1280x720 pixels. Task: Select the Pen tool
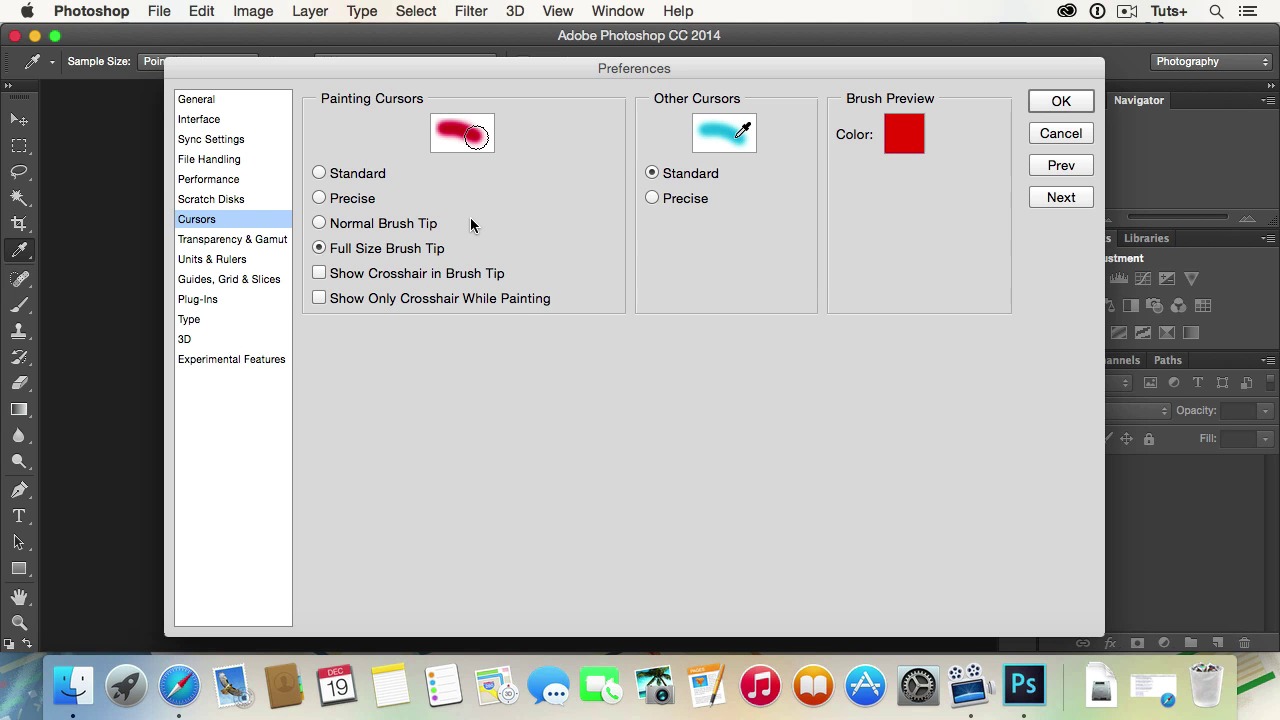pos(19,490)
